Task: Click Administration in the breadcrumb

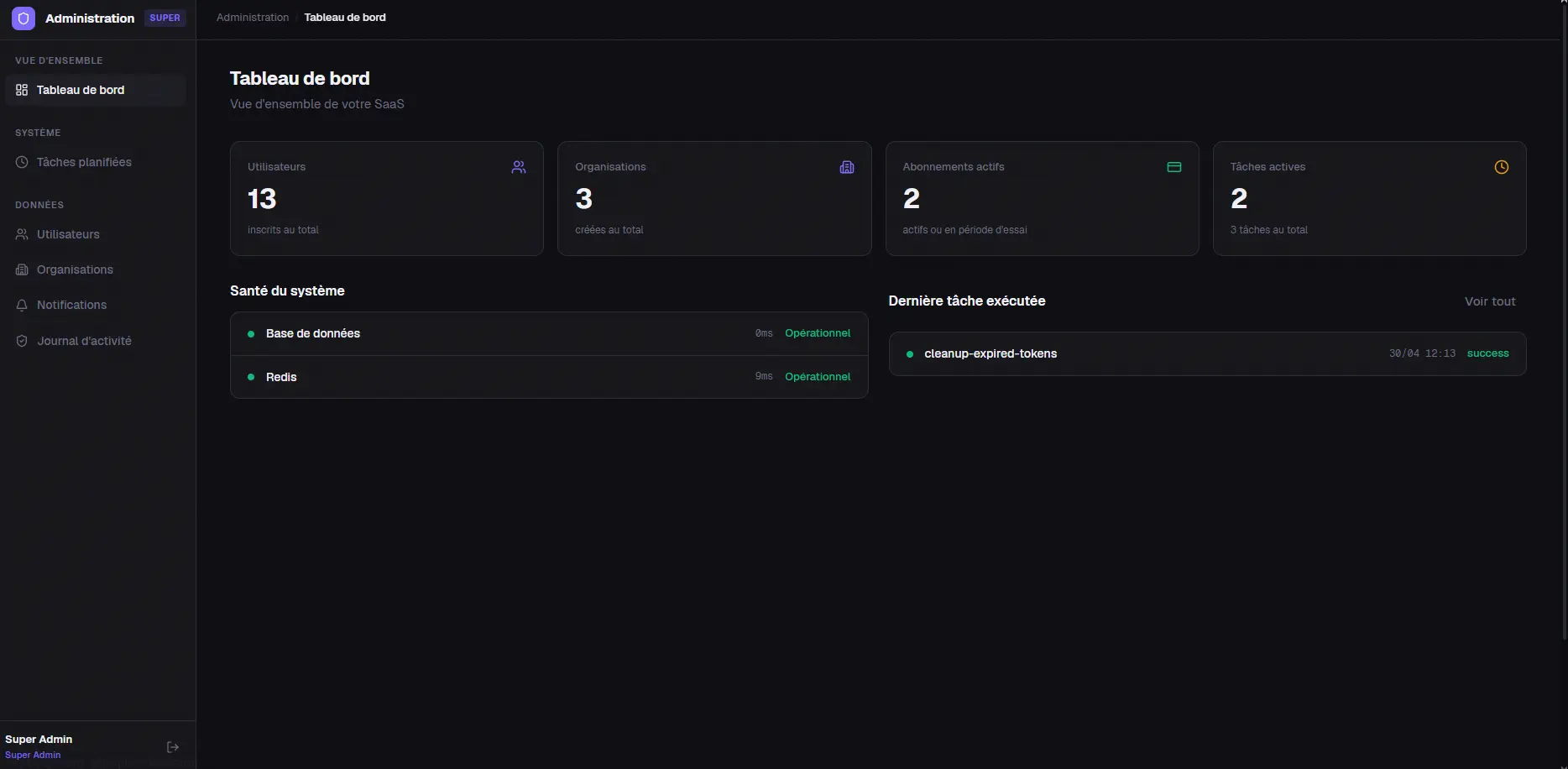Action: (x=252, y=17)
